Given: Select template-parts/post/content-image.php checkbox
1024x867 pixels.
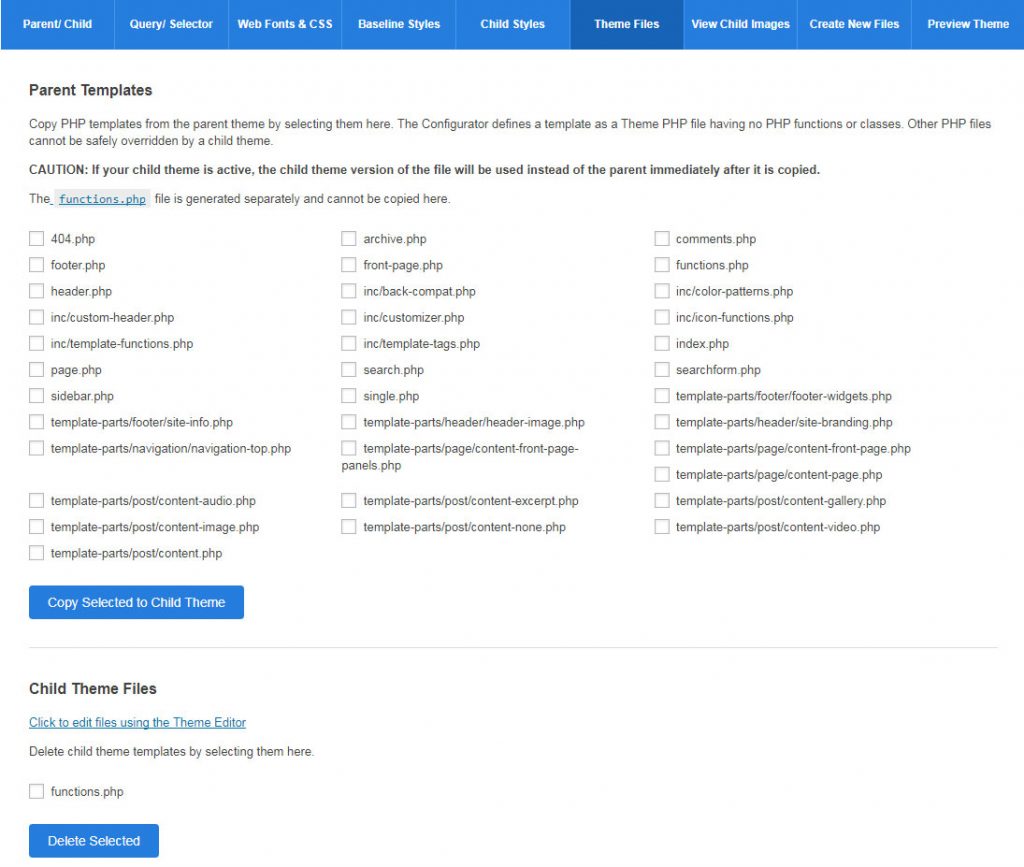Looking at the screenshot, I should point(37,526).
